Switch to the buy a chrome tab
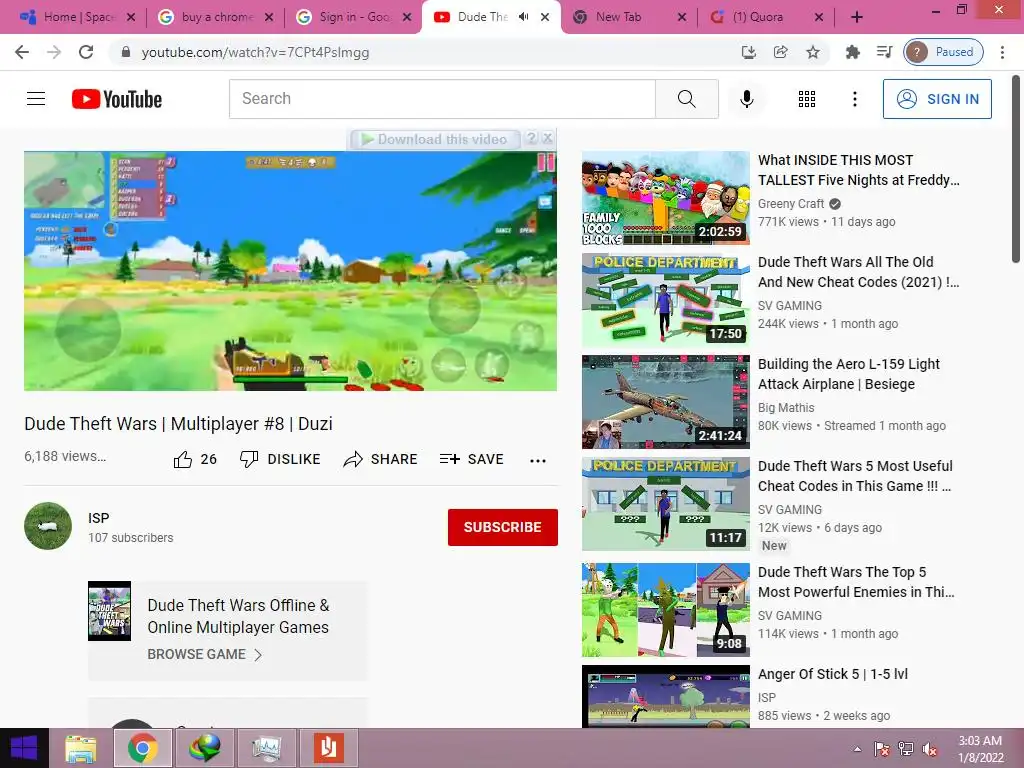 coord(216,17)
